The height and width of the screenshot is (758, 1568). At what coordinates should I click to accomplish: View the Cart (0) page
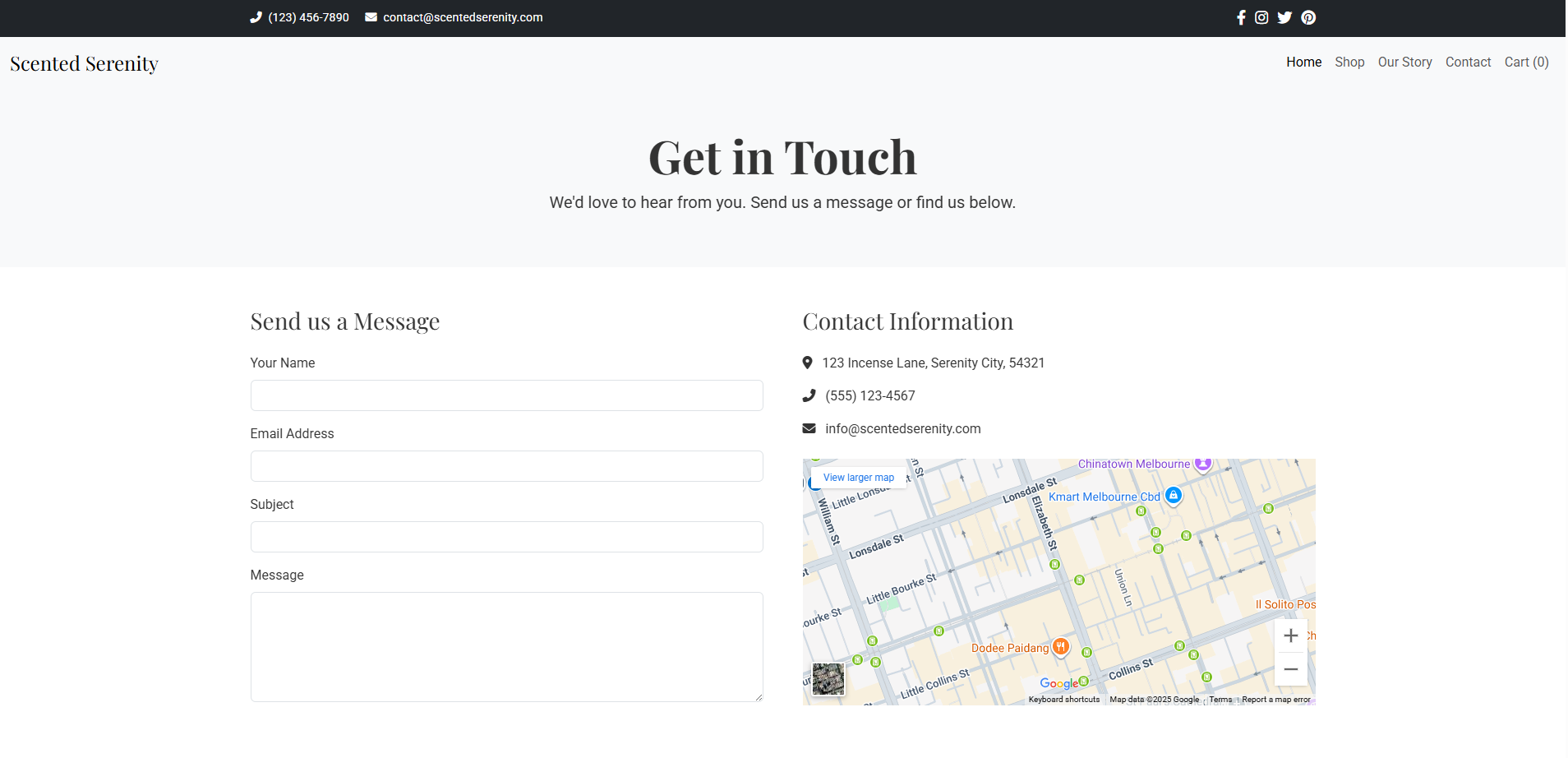click(1526, 62)
